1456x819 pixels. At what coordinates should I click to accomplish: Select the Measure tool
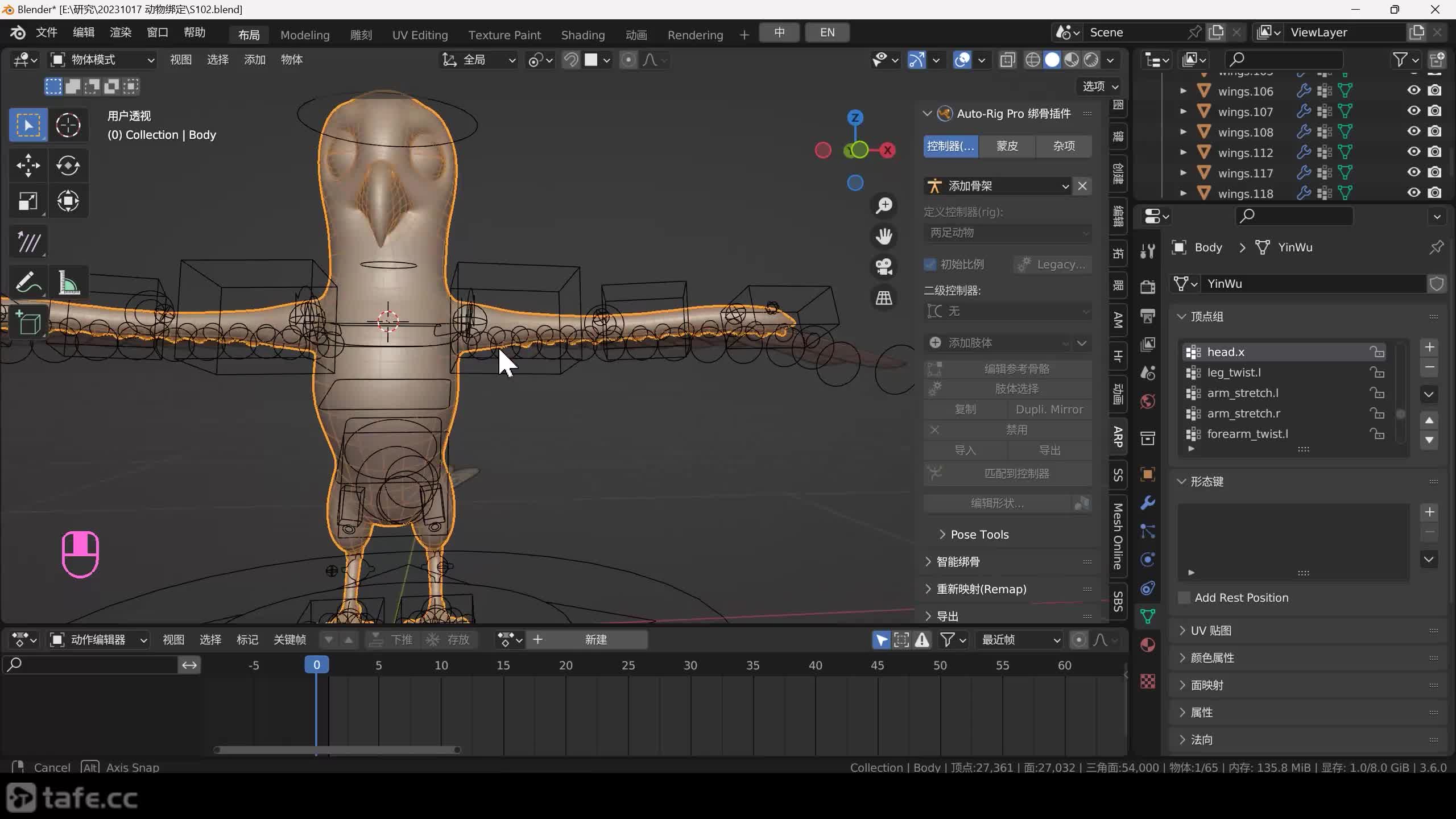tap(68, 283)
